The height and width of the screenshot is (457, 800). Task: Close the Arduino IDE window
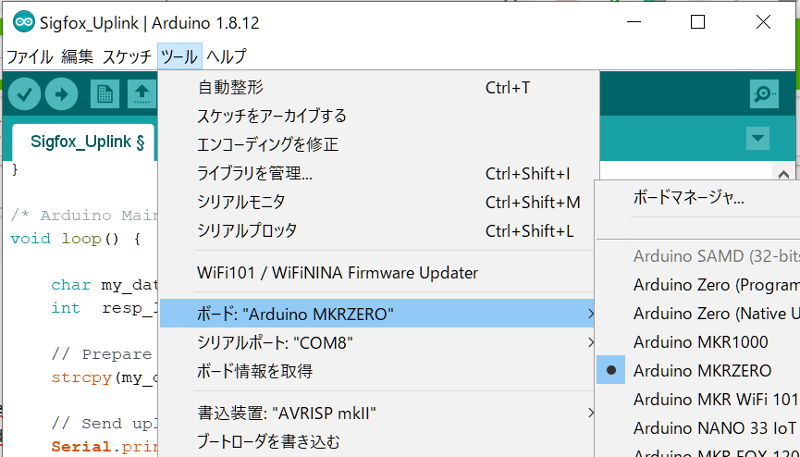click(x=763, y=22)
